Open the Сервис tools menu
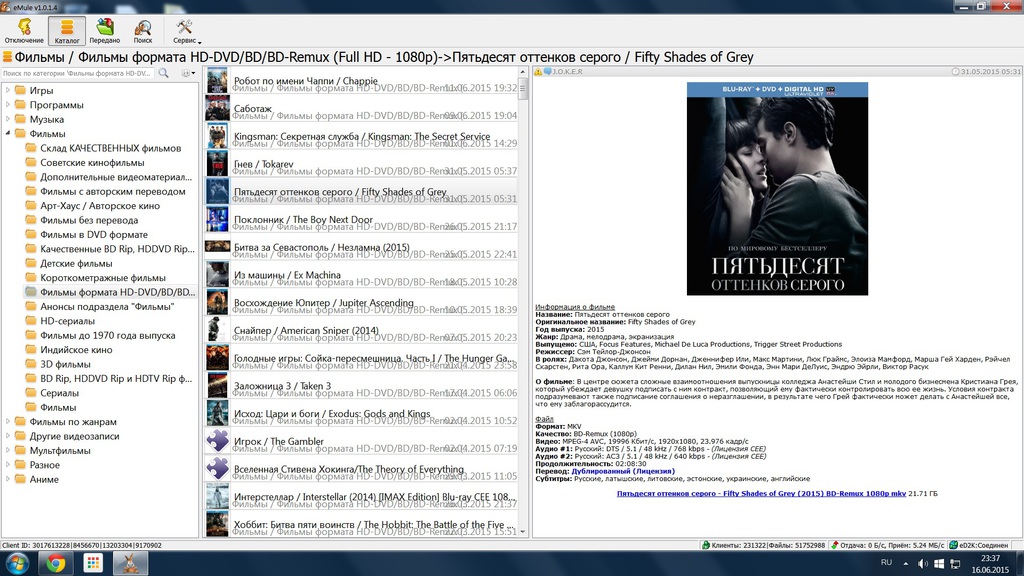The image size is (1024, 576). 186,31
